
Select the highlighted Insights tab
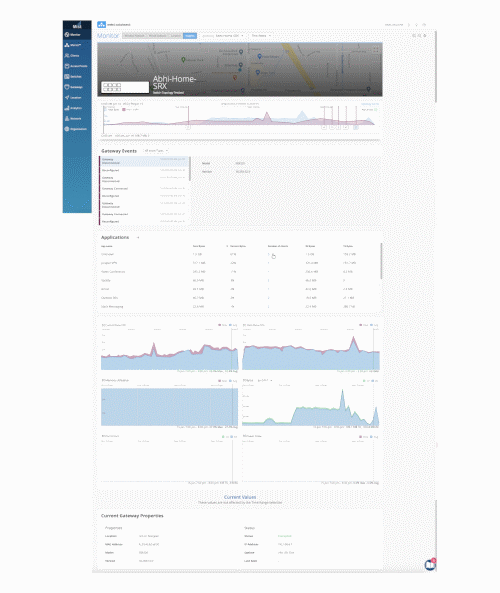pyautogui.click(x=190, y=36)
